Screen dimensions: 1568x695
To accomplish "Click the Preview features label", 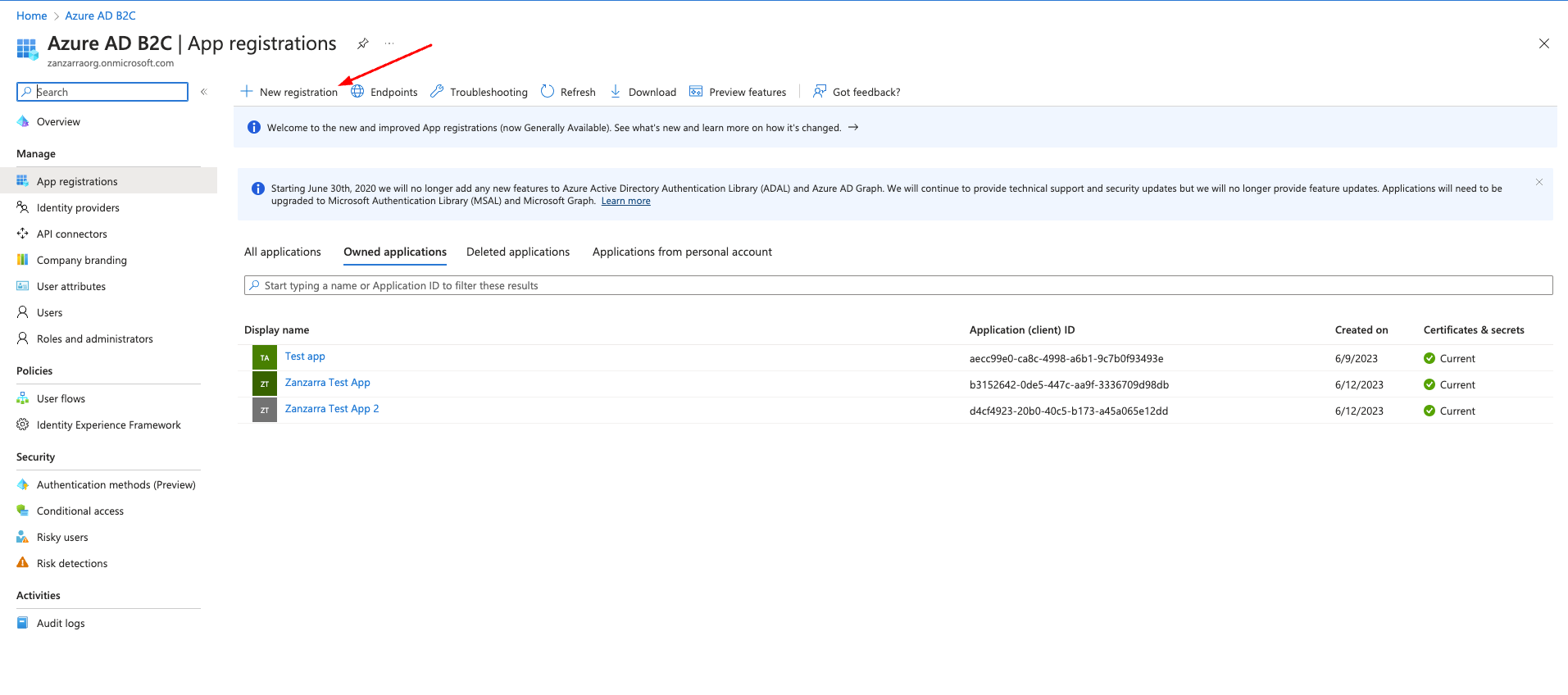I will point(748,92).
